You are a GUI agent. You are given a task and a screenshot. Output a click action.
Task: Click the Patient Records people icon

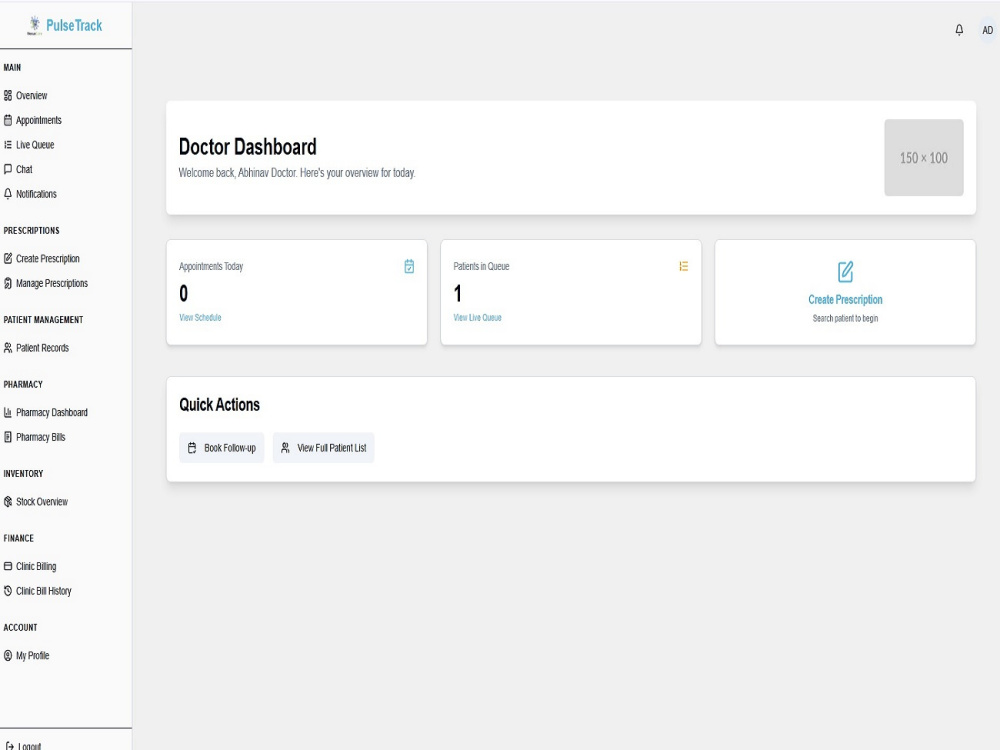(8, 348)
